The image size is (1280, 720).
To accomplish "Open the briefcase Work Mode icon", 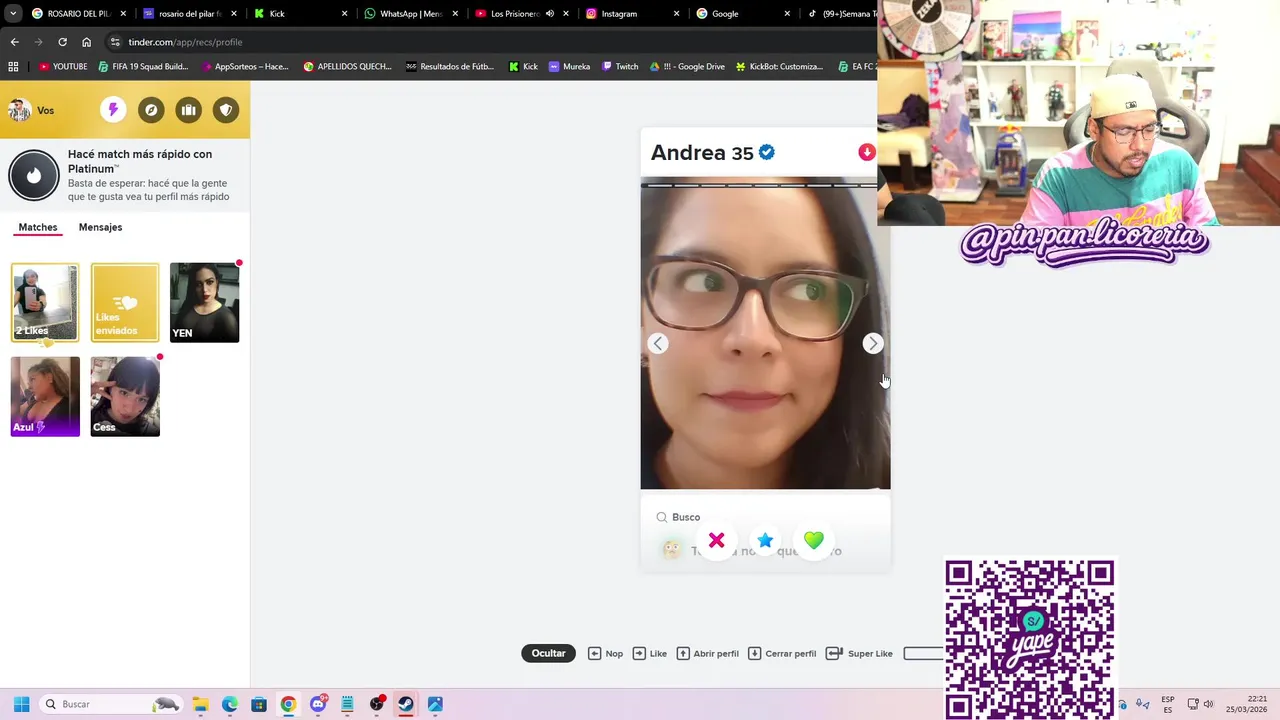I will pyautogui.click(x=189, y=110).
